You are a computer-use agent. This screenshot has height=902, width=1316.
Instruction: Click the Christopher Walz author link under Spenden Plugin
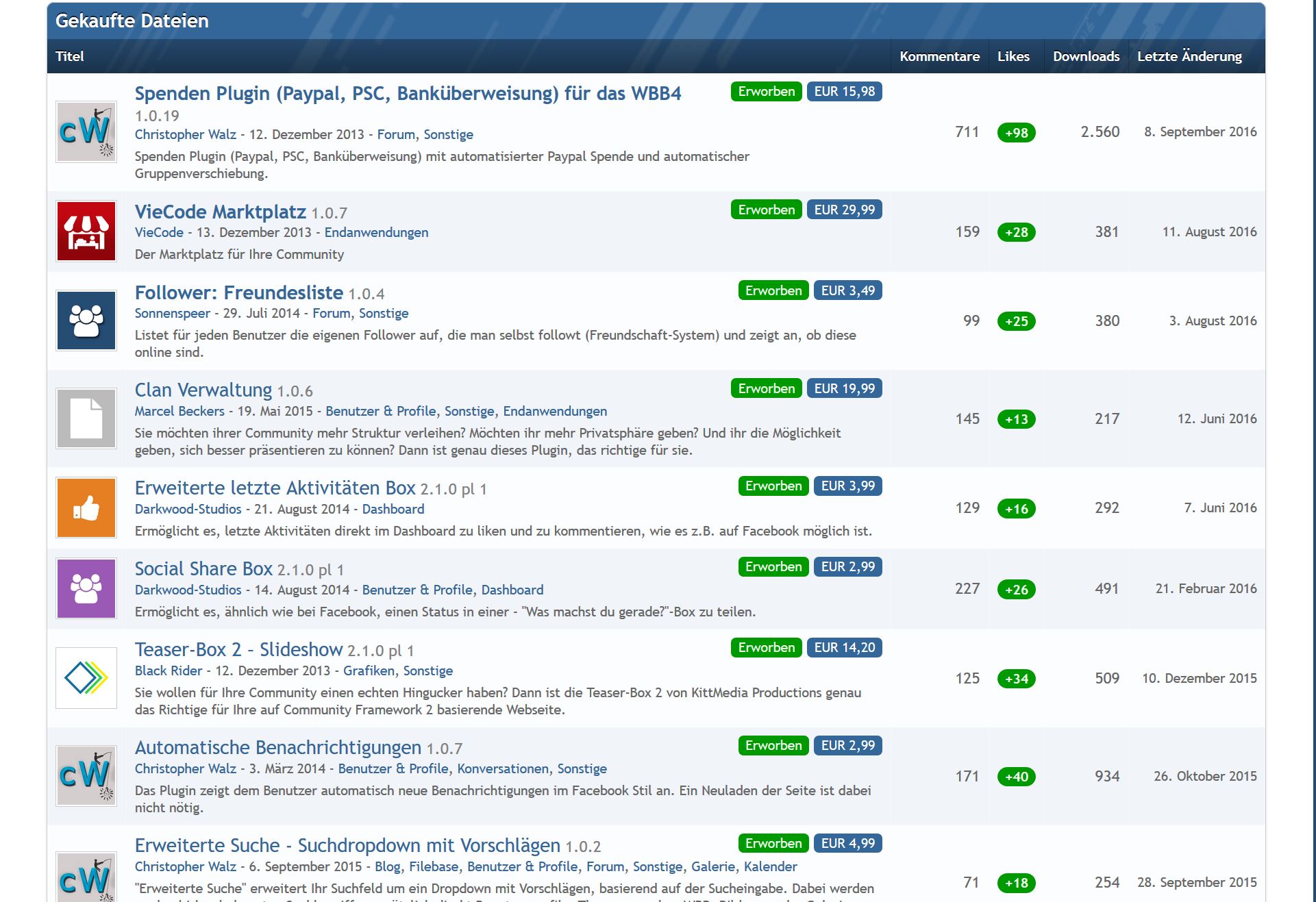(x=185, y=134)
